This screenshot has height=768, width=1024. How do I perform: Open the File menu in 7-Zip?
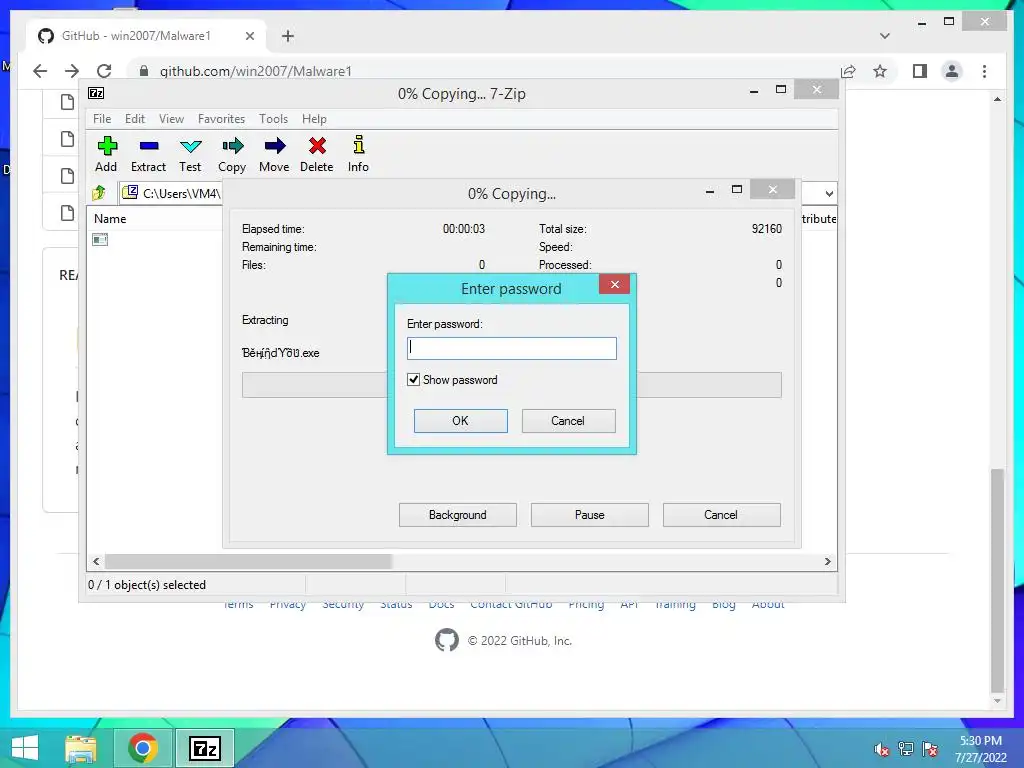click(x=102, y=119)
